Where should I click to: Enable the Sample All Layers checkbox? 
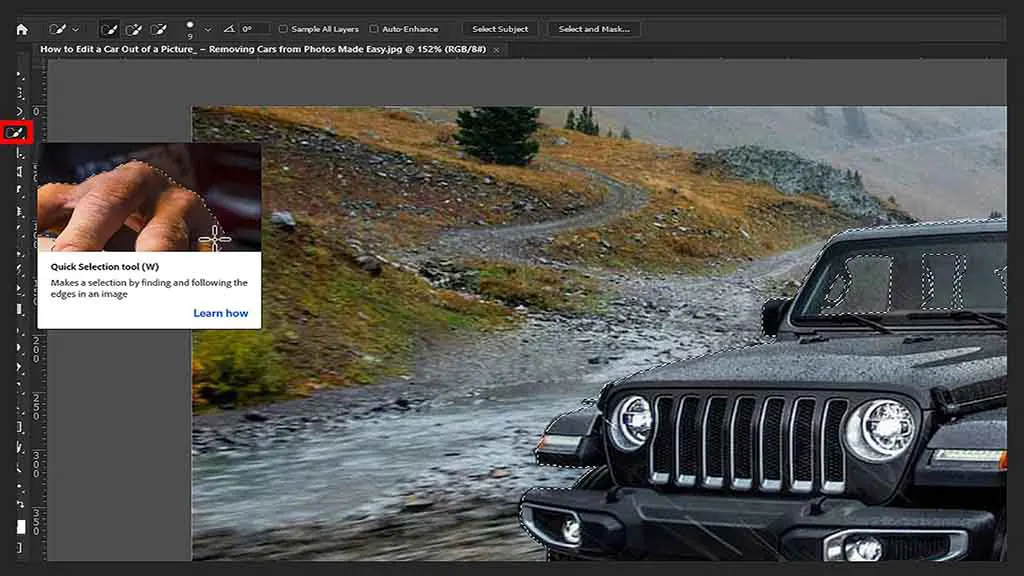point(283,29)
